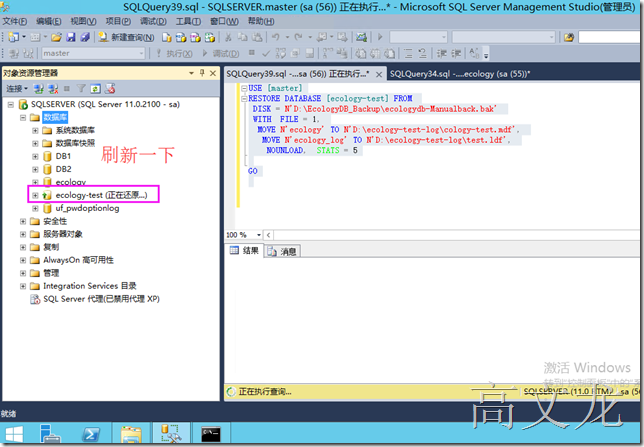Click the Analysis Services DMX Query icon
The height and width of the screenshot is (447, 644).
195,37
